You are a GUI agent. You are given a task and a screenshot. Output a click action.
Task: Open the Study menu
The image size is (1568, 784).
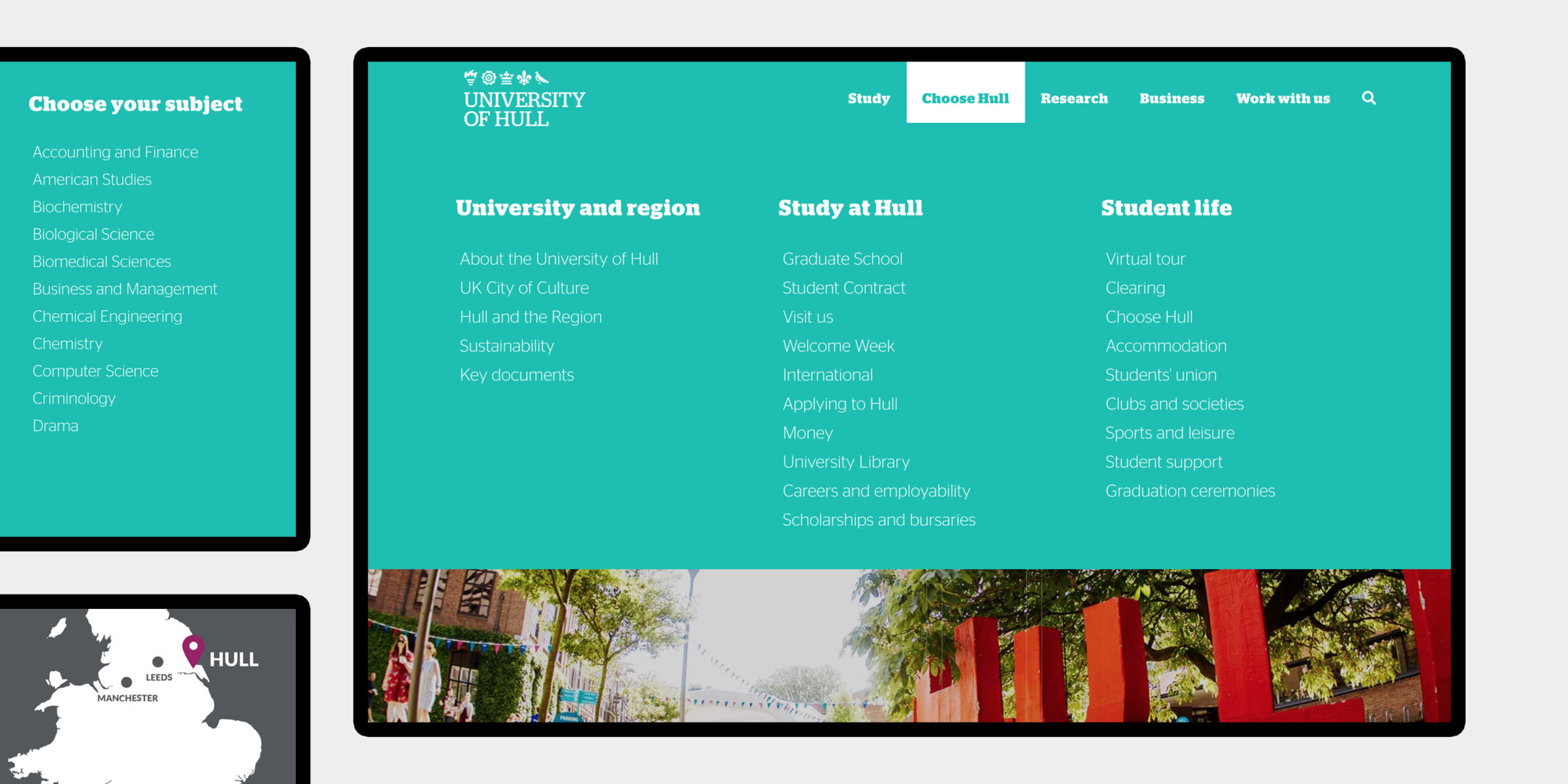point(869,99)
